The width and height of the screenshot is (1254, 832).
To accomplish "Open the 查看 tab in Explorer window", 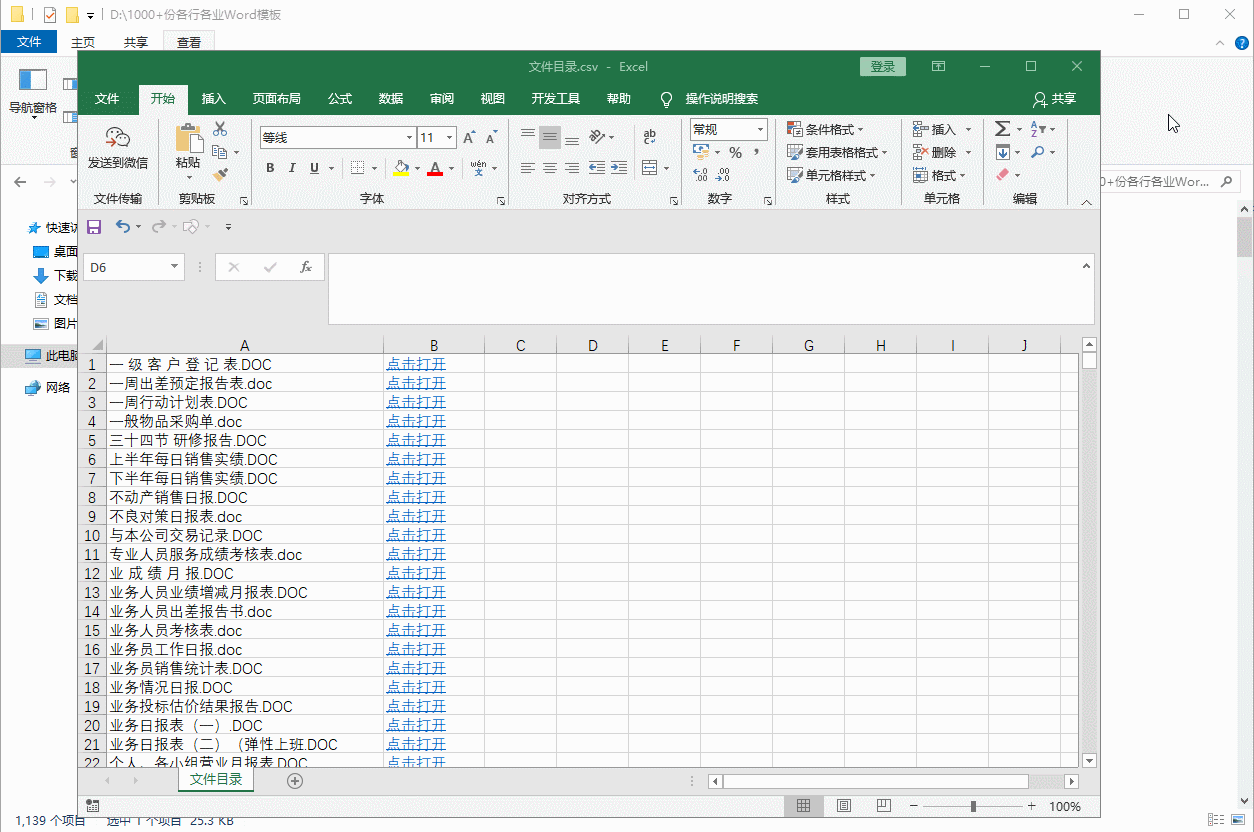I will [x=189, y=42].
